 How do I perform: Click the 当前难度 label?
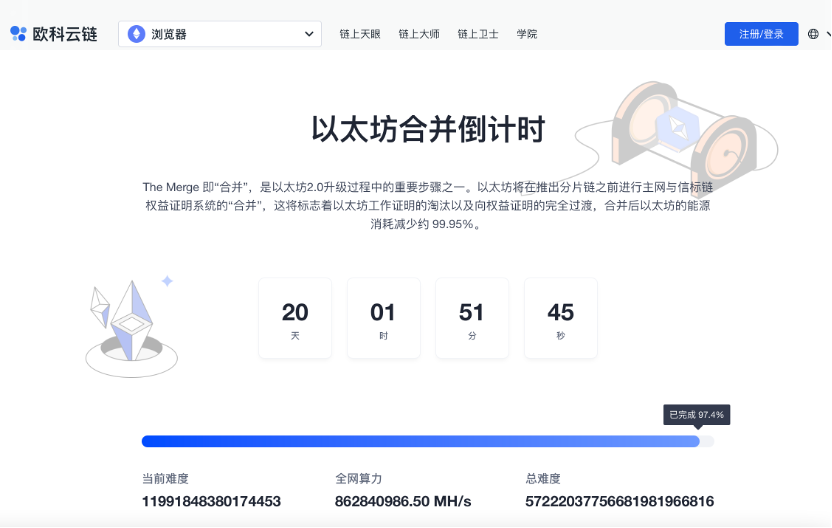pos(165,479)
